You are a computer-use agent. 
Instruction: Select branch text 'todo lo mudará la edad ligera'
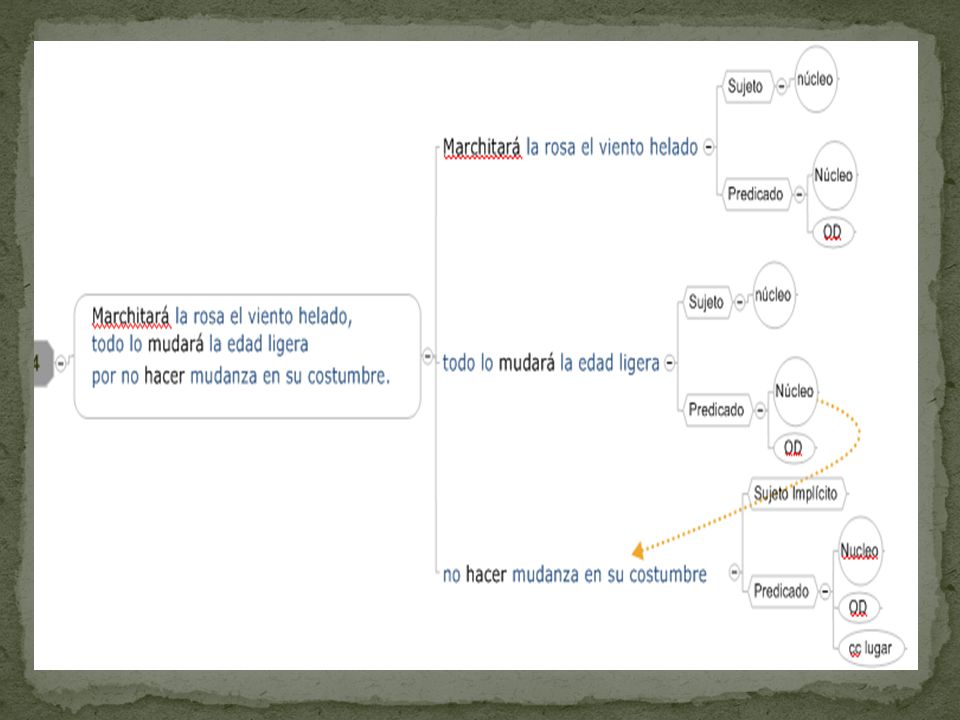(551, 363)
